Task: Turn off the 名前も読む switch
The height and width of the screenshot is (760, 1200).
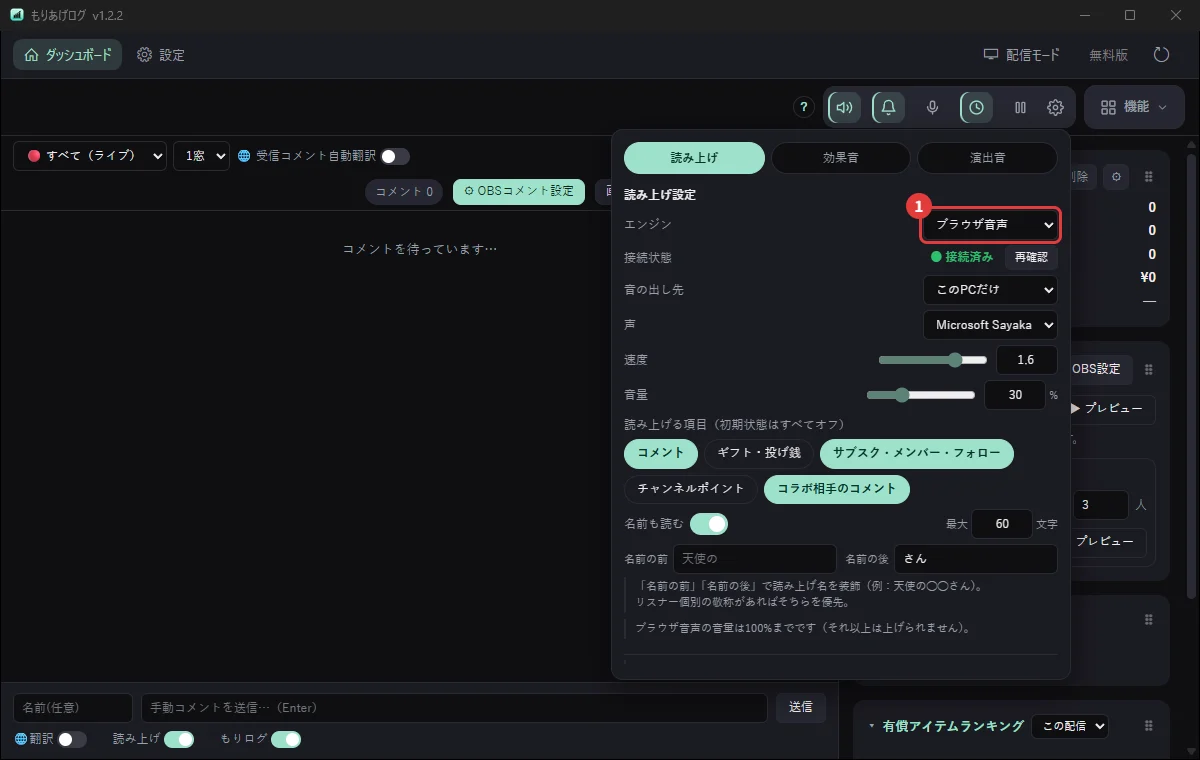Action: tap(709, 524)
